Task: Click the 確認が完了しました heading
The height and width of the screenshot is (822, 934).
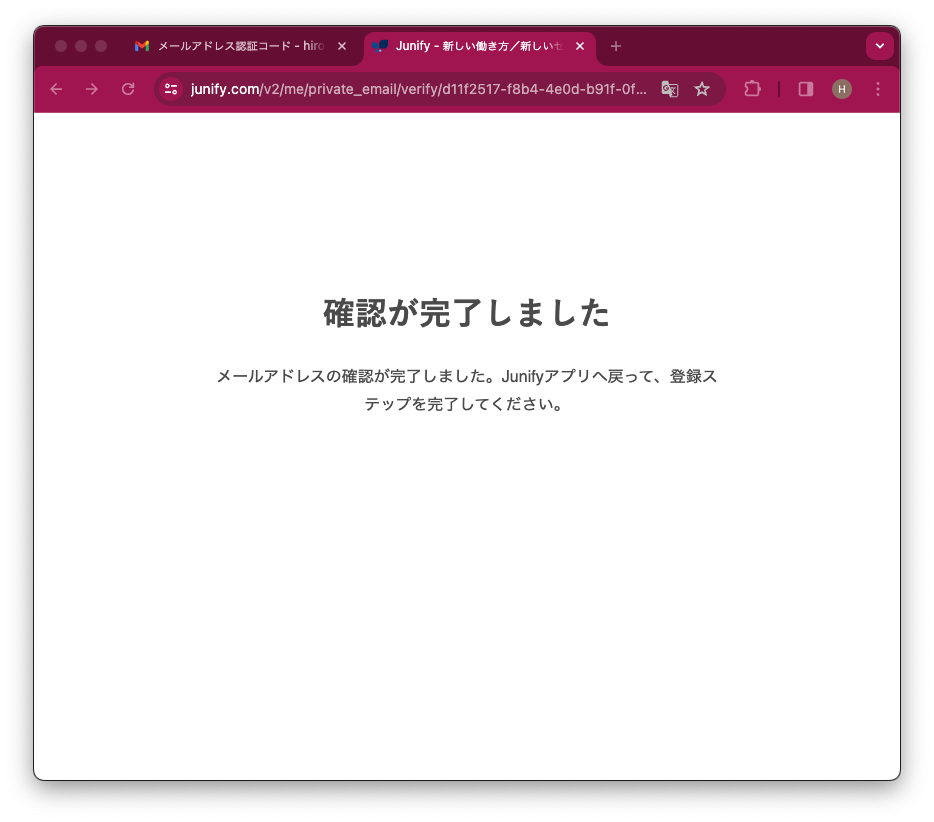Action: click(467, 314)
